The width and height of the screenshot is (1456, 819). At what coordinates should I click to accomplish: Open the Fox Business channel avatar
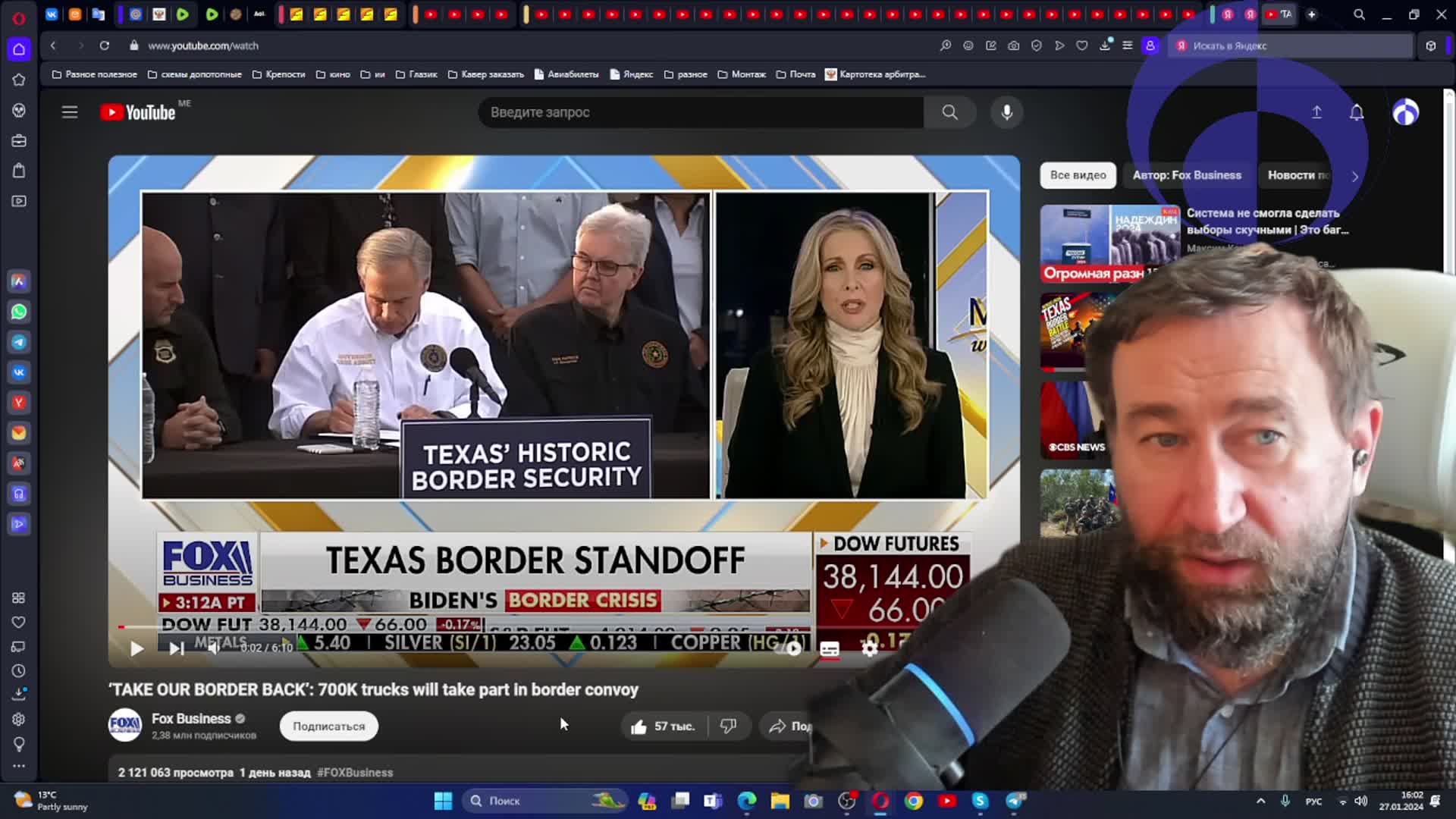[x=125, y=726]
